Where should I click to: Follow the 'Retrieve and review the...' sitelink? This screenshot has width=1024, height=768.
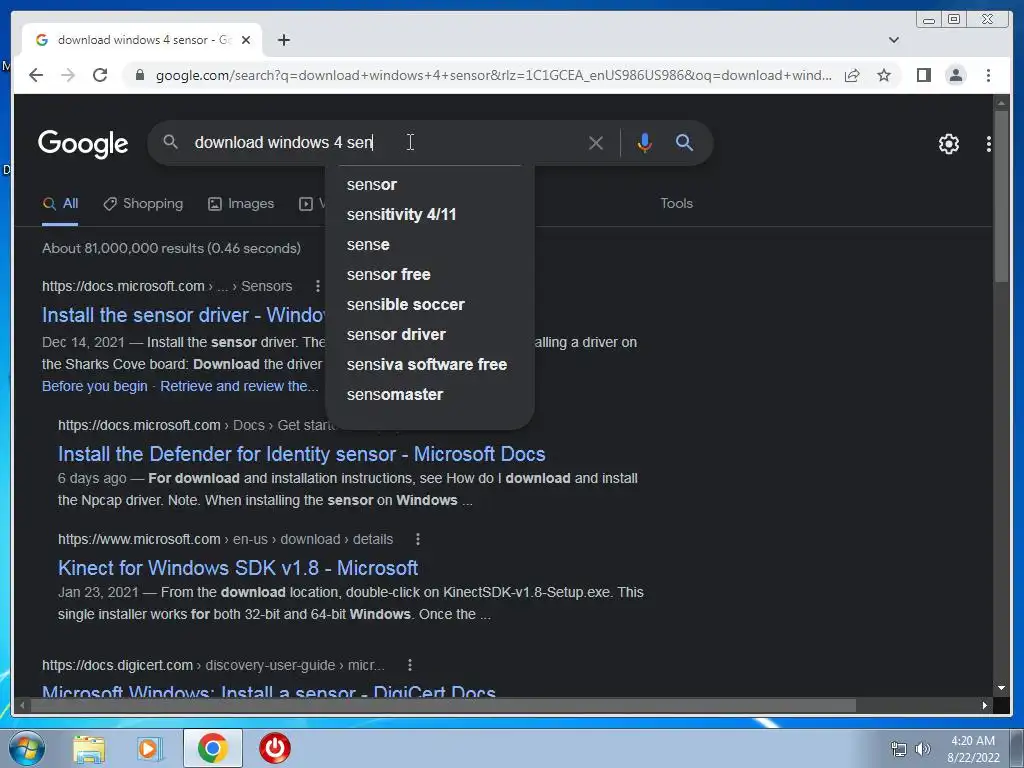(239, 387)
